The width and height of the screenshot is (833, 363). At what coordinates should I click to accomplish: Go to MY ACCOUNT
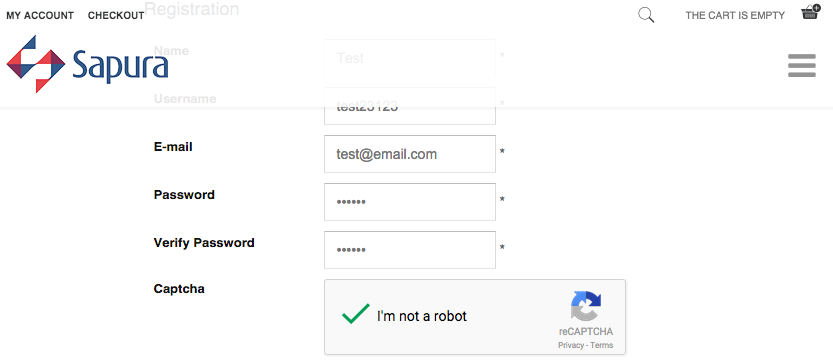tap(40, 15)
